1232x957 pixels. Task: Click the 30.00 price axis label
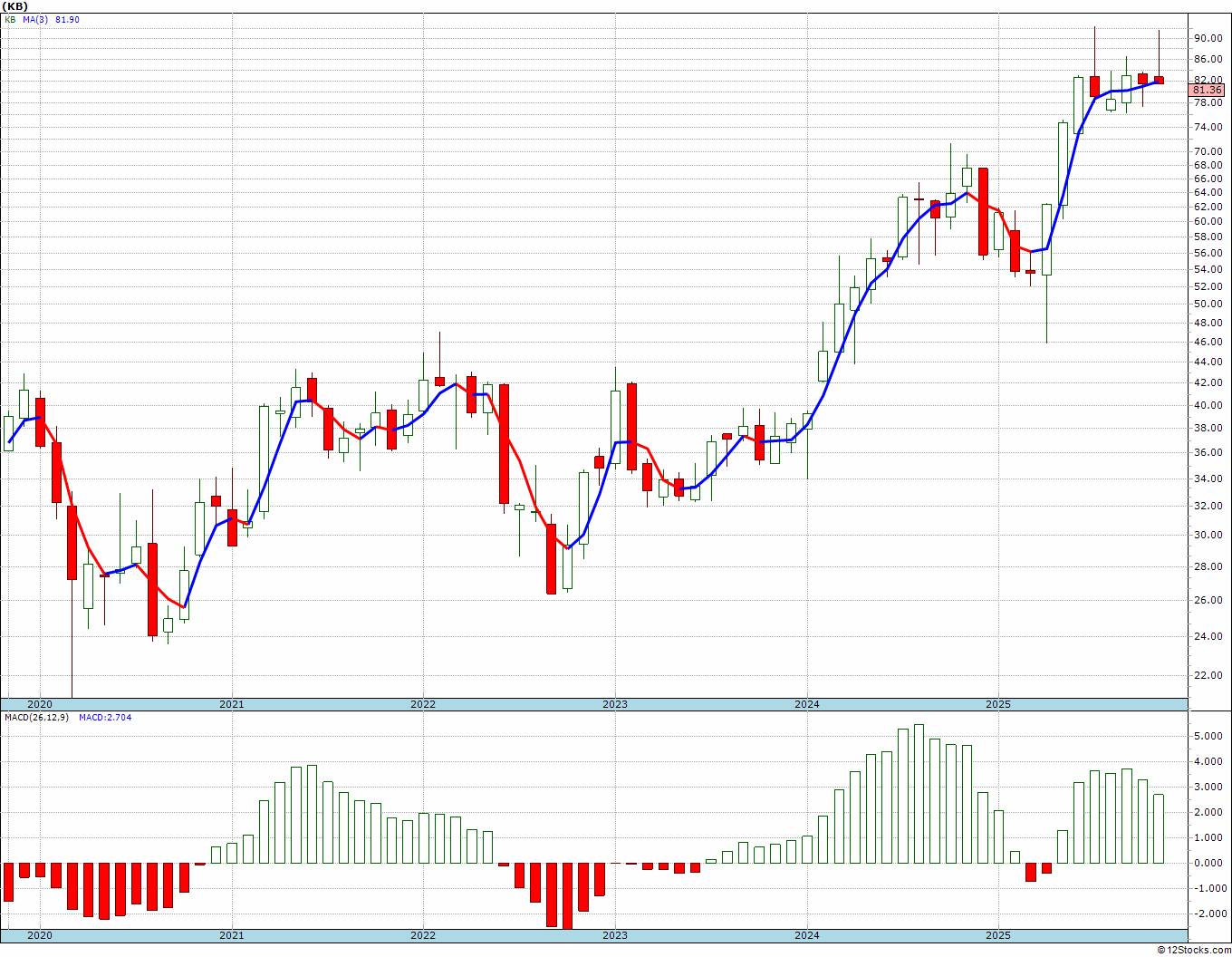1208,536
